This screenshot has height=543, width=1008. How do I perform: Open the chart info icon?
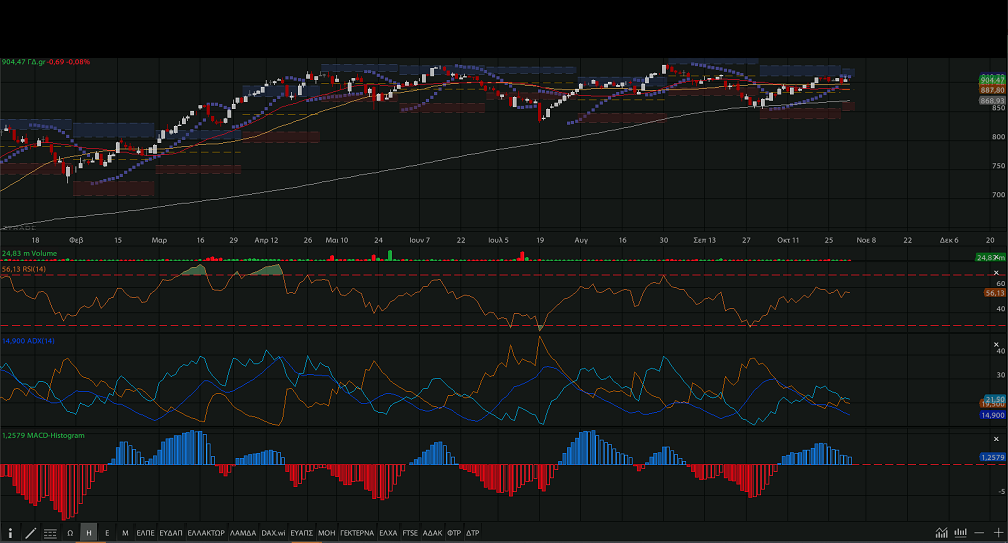pos(10,533)
